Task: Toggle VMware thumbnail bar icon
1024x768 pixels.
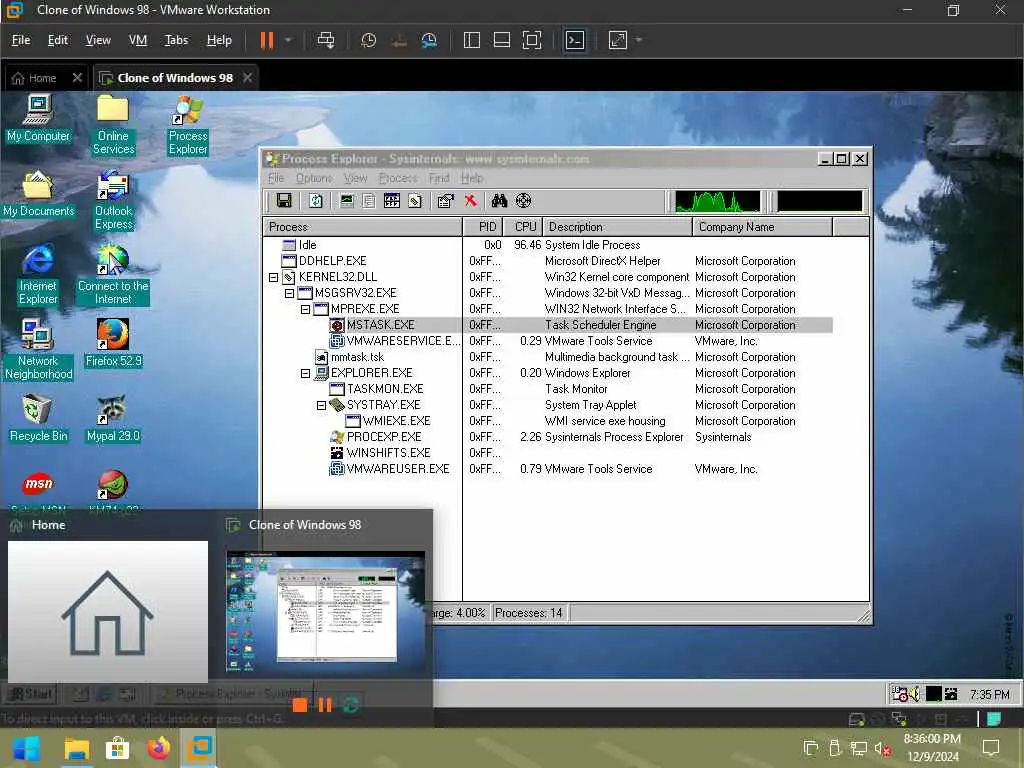Action: [x=502, y=40]
